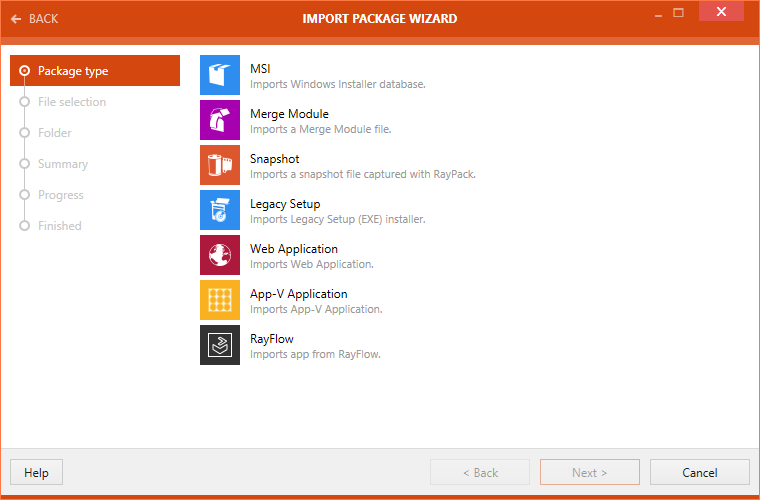760x500 pixels.
Task: Click the MSI package icon
Action: (220, 75)
